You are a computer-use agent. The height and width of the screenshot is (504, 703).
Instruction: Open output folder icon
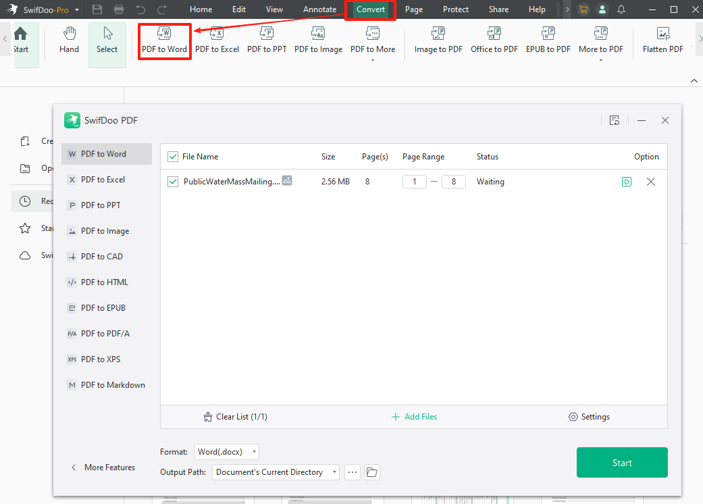pyautogui.click(x=372, y=472)
